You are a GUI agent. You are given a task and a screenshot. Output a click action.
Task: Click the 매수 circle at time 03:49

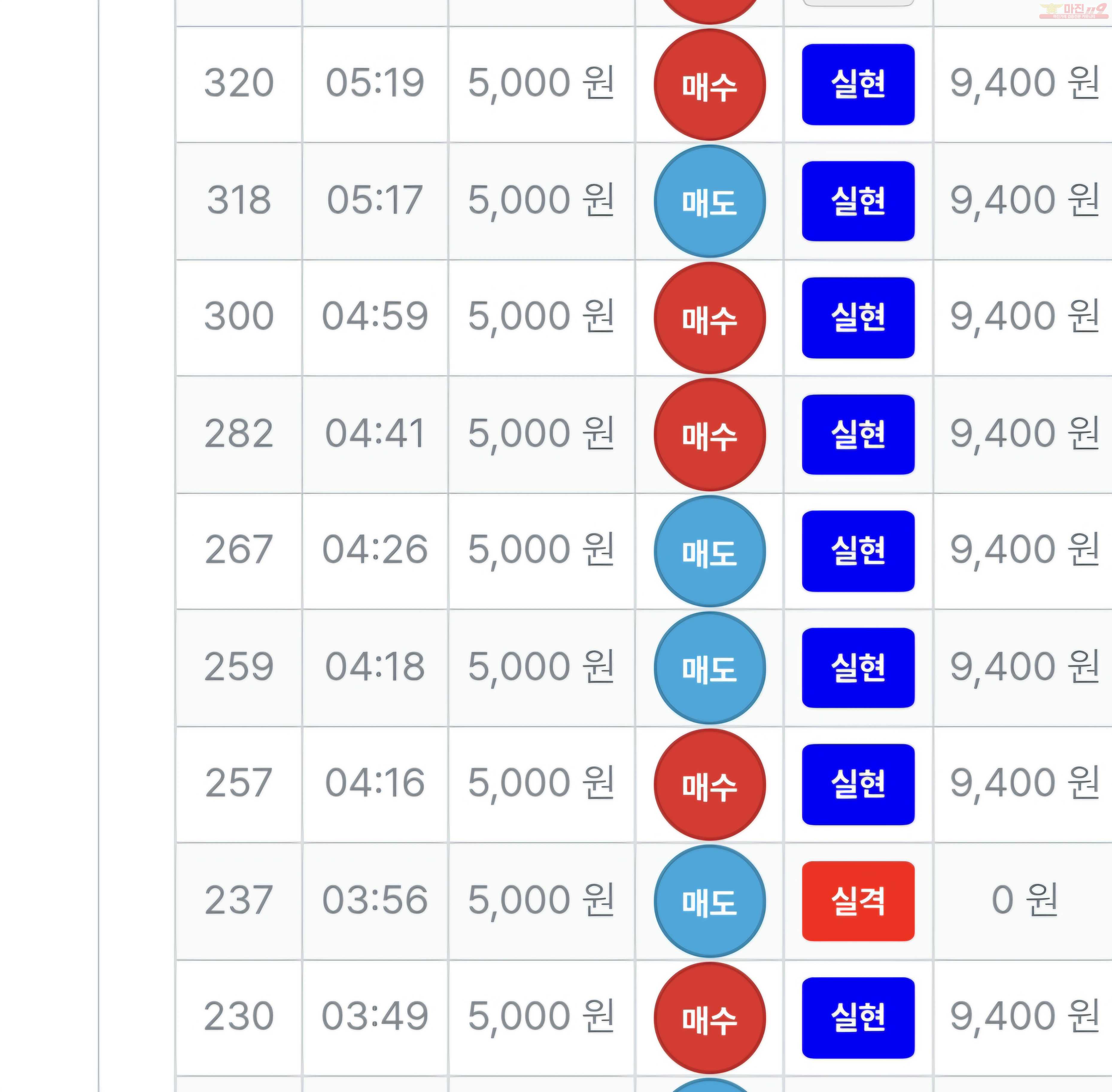click(710, 1018)
